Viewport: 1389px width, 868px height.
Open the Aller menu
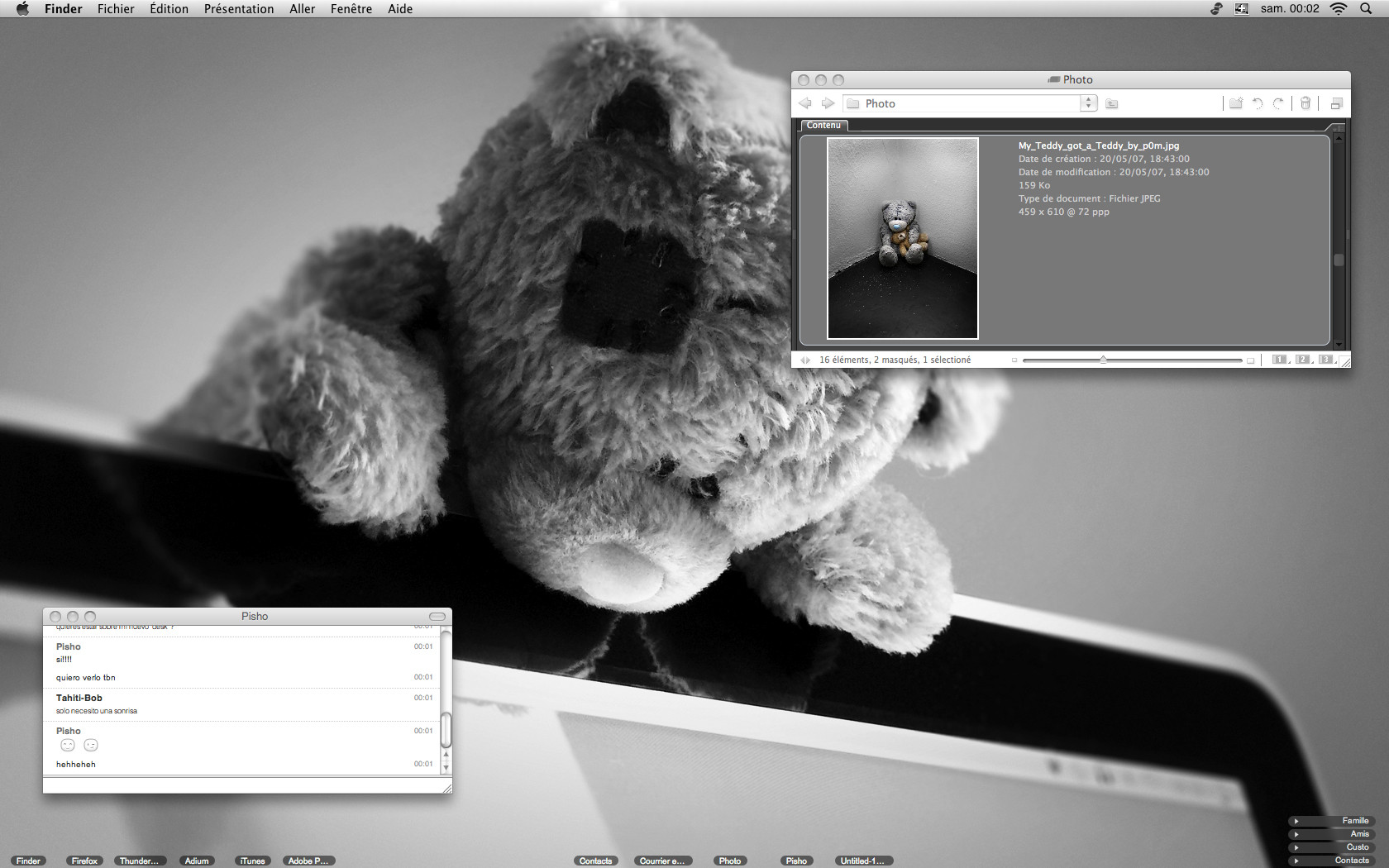click(302, 8)
